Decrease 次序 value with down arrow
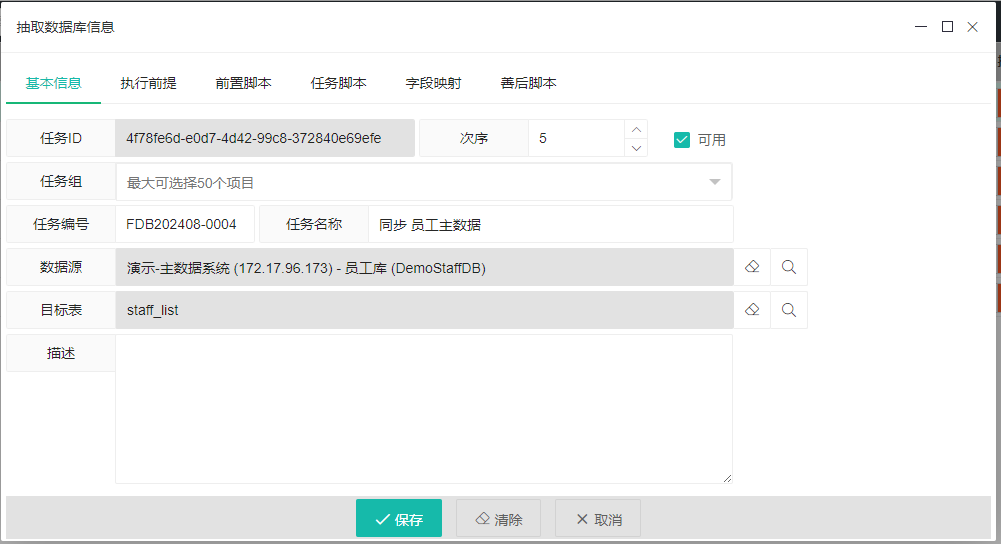Viewport: 1001px width, 544px height. pyautogui.click(x=636, y=147)
